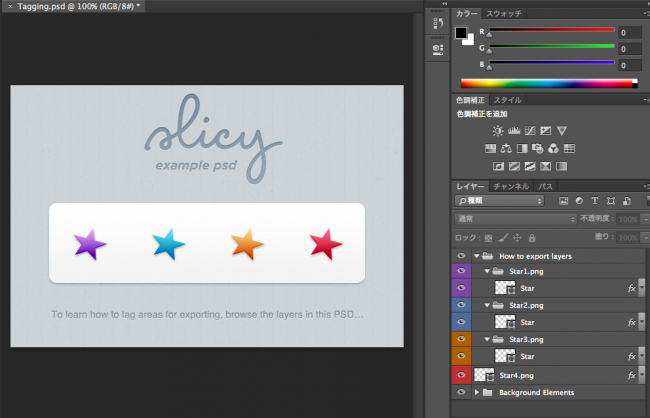Filter layers by pixel layers icon
Image resolution: width=650 pixels, height=418 pixels.
[563, 201]
